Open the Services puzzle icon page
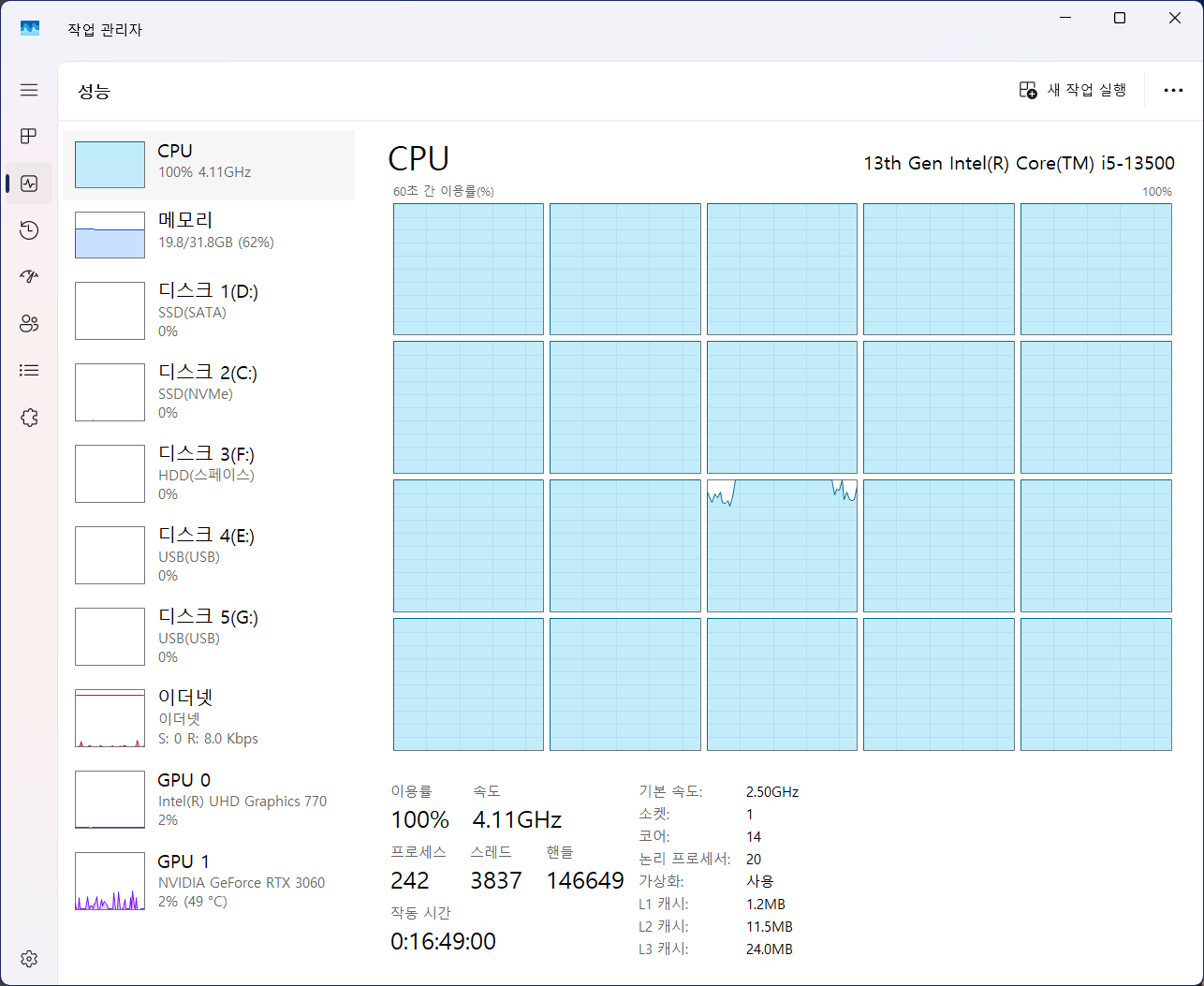The height and width of the screenshot is (986, 1204). (29, 418)
